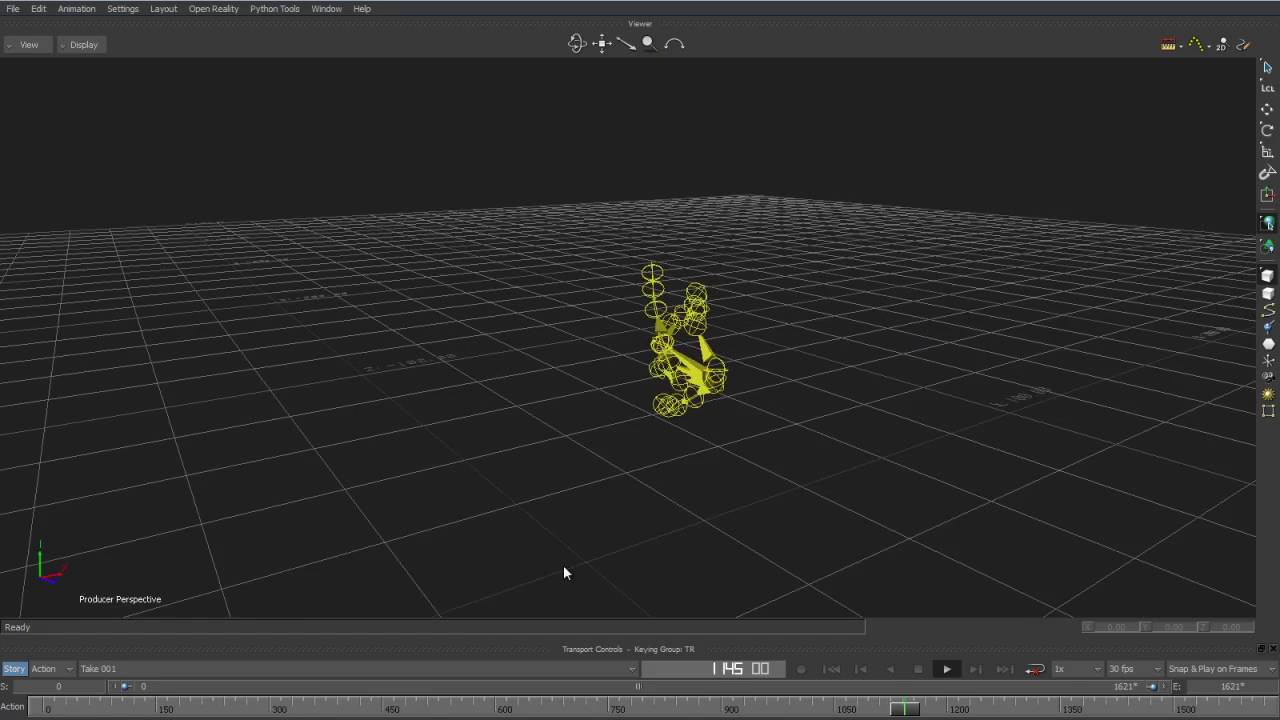Screen dimensions: 1280x720
Task: Toggle the LCL local reference mode icon
Action: coord(1267,88)
